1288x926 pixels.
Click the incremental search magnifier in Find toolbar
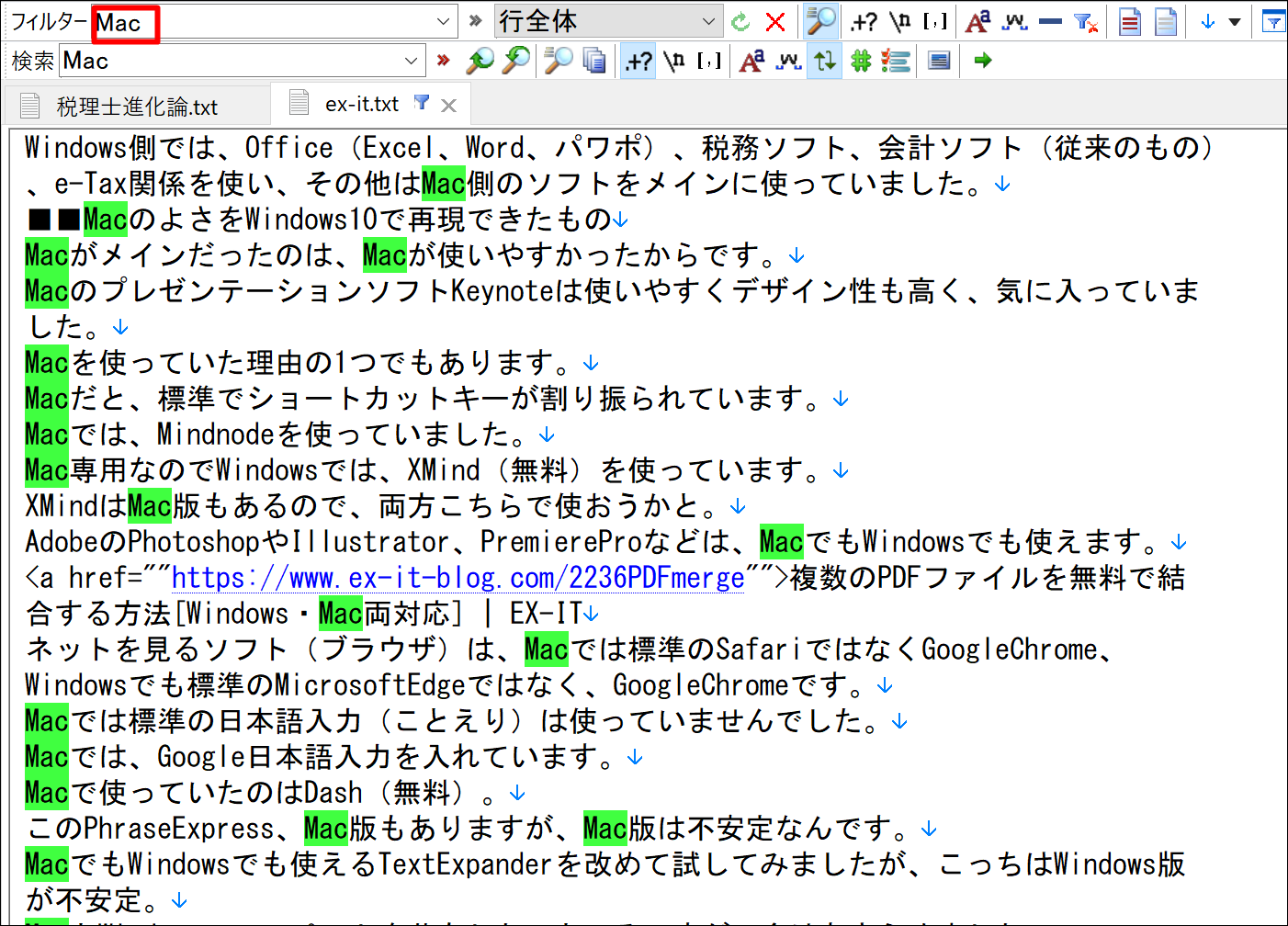[x=558, y=61]
